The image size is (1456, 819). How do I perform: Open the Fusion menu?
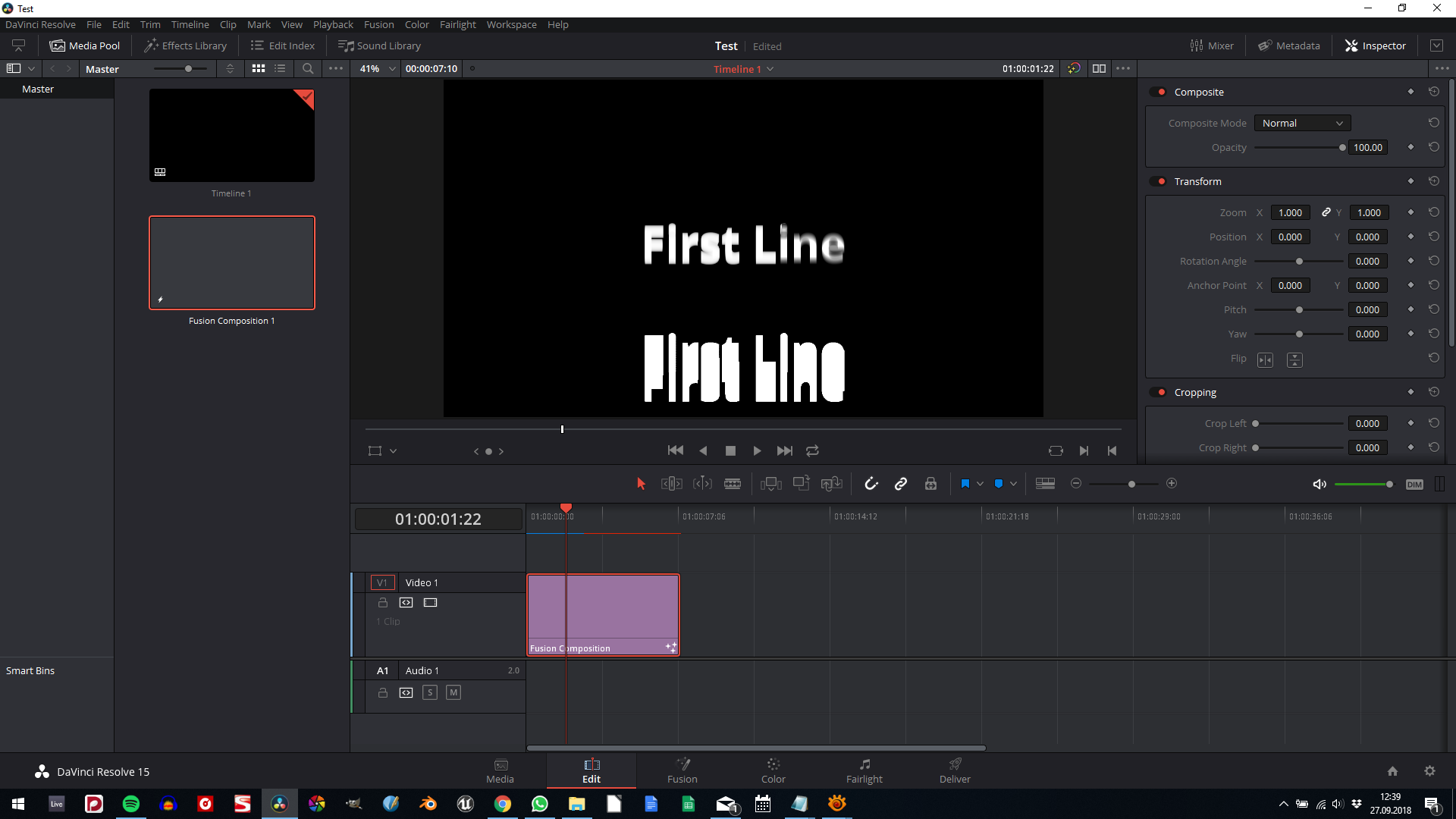click(x=378, y=24)
